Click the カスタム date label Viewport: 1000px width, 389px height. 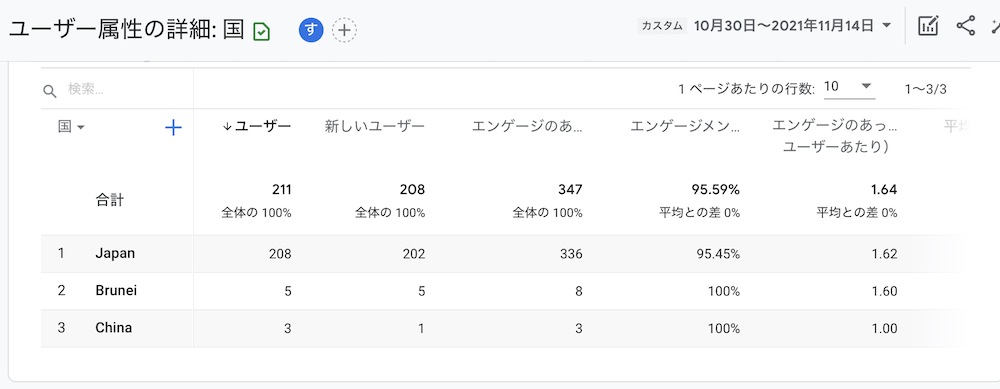tap(662, 26)
